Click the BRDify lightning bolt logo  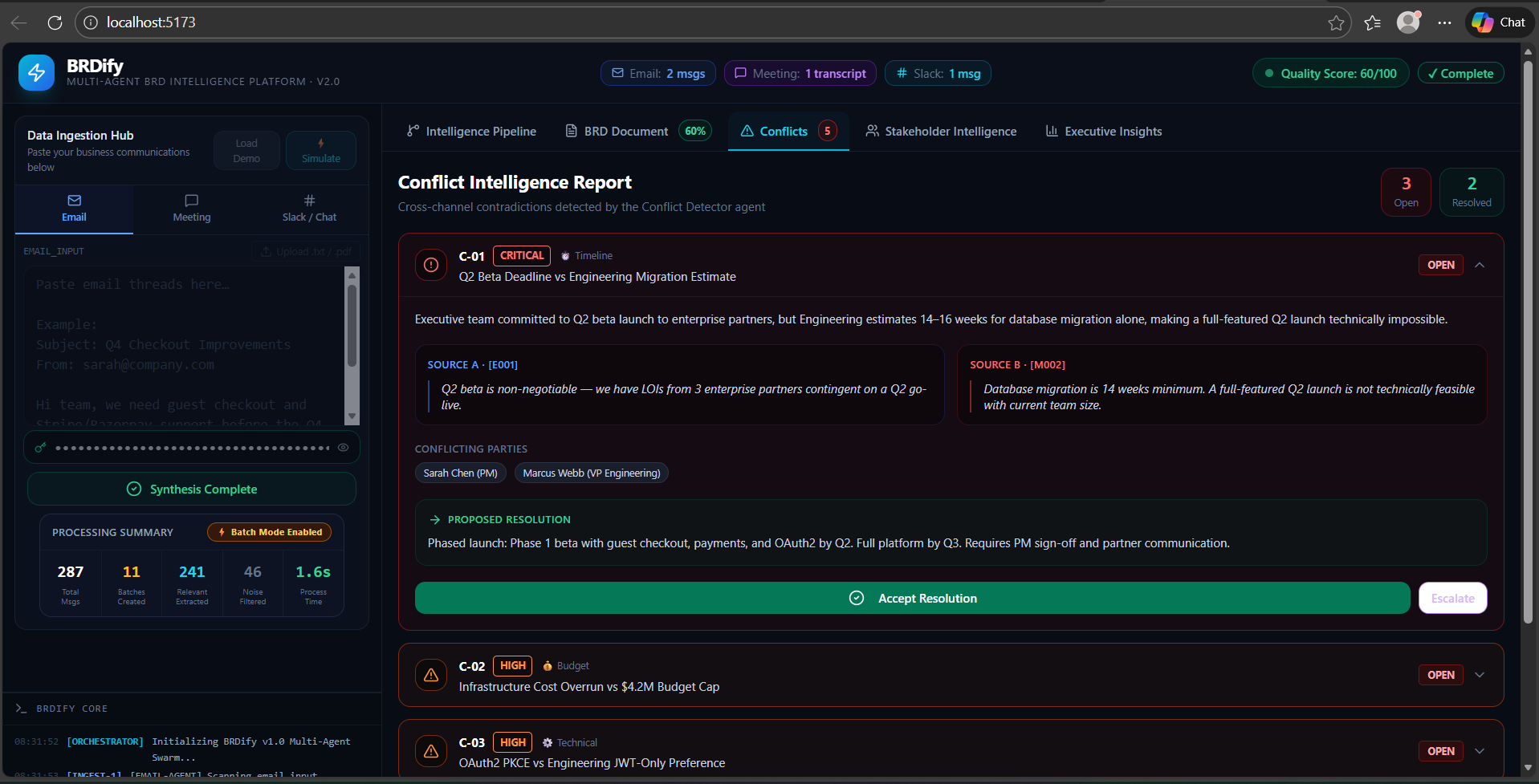tap(37, 73)
